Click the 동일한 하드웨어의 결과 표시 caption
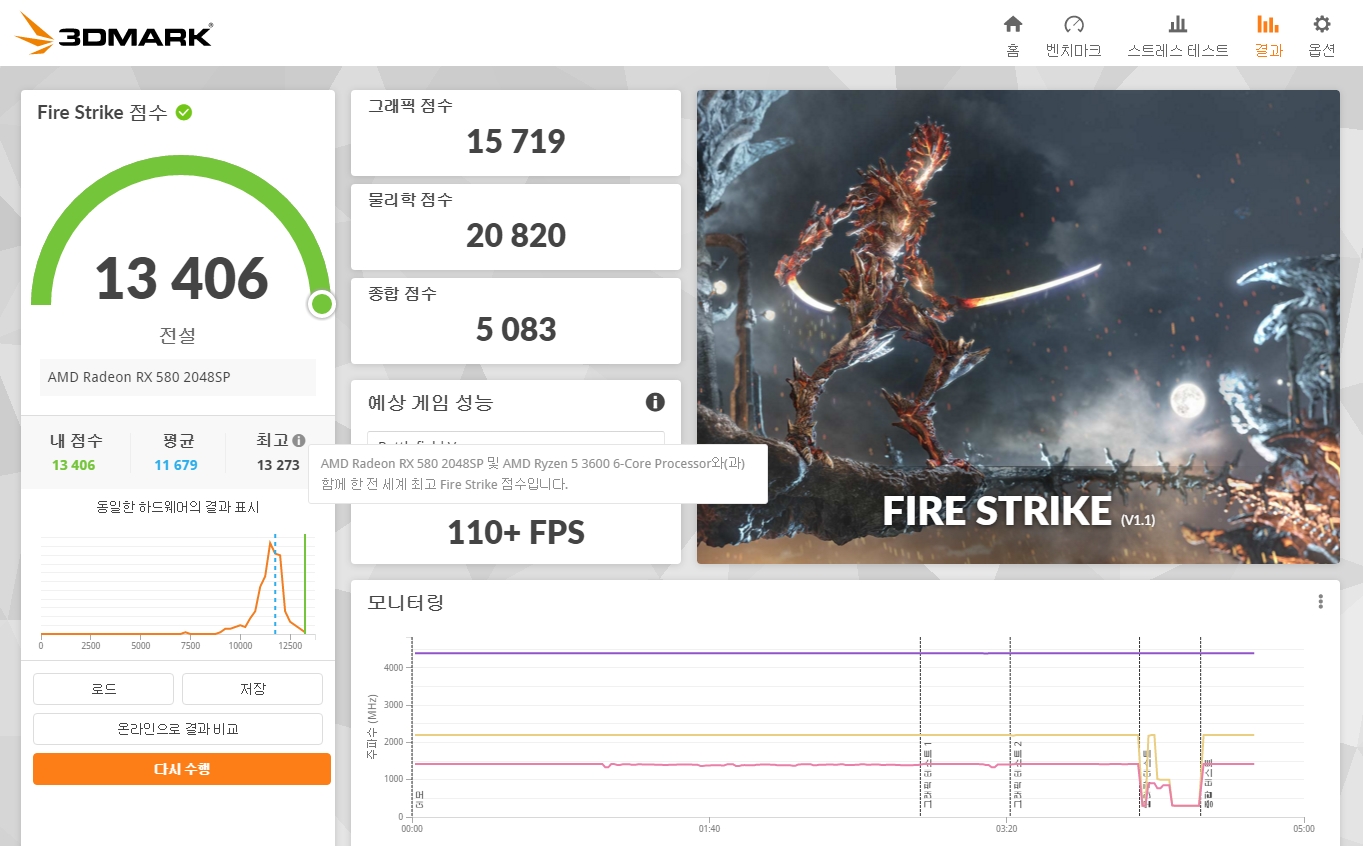The image size is (1363, 846). coord(178,507)
